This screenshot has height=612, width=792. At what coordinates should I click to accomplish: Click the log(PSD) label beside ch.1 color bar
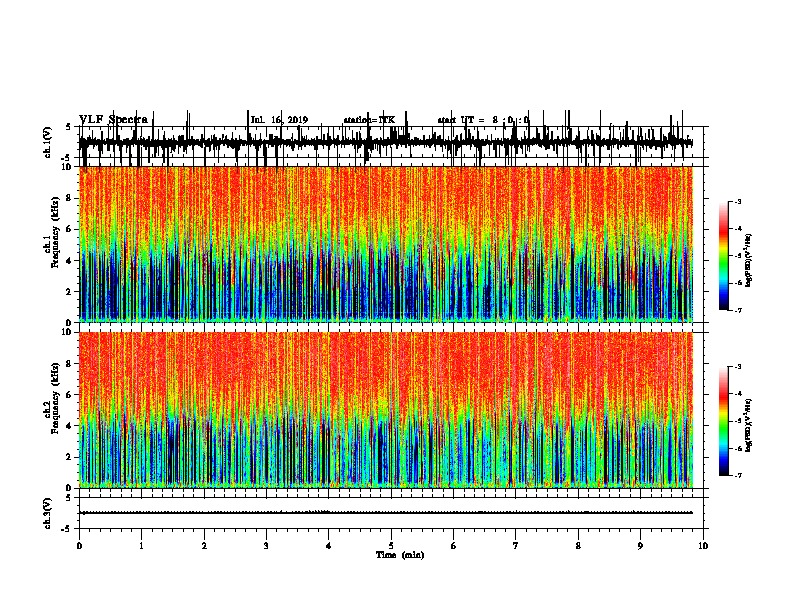coord(748,260)
